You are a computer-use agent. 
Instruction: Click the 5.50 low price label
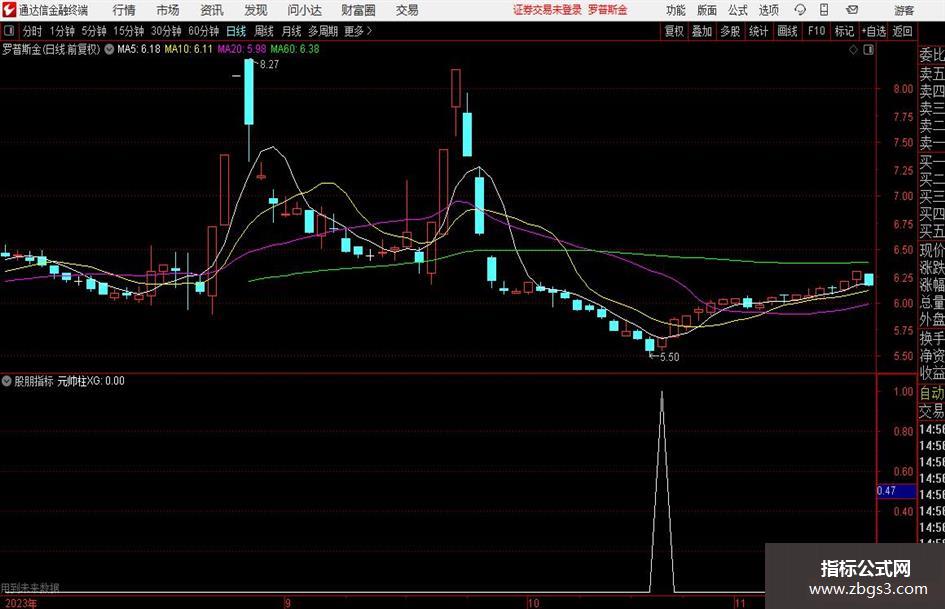pyautogui.click(x=670, y=357)
